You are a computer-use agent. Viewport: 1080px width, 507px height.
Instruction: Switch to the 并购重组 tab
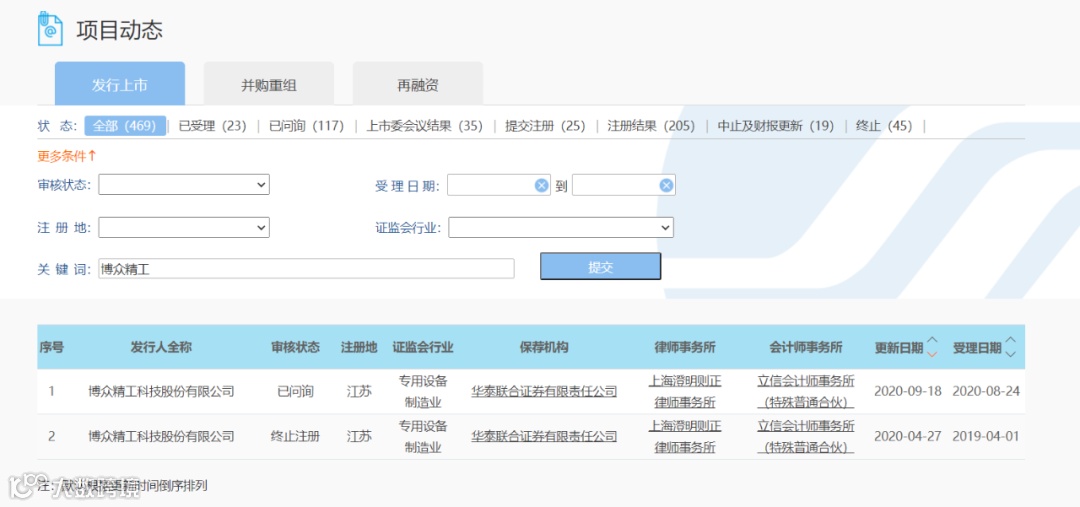click(269, 85)
